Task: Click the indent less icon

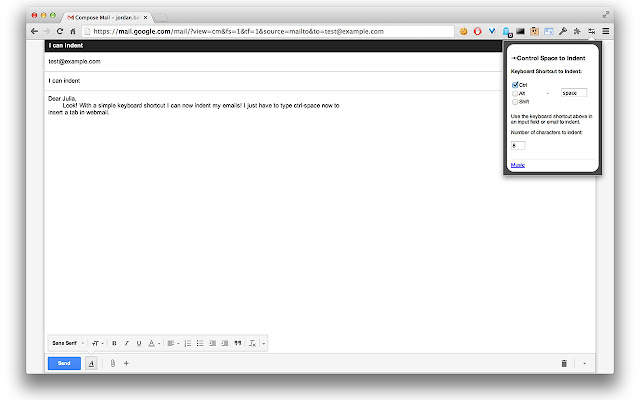Action: coord(212,343)
